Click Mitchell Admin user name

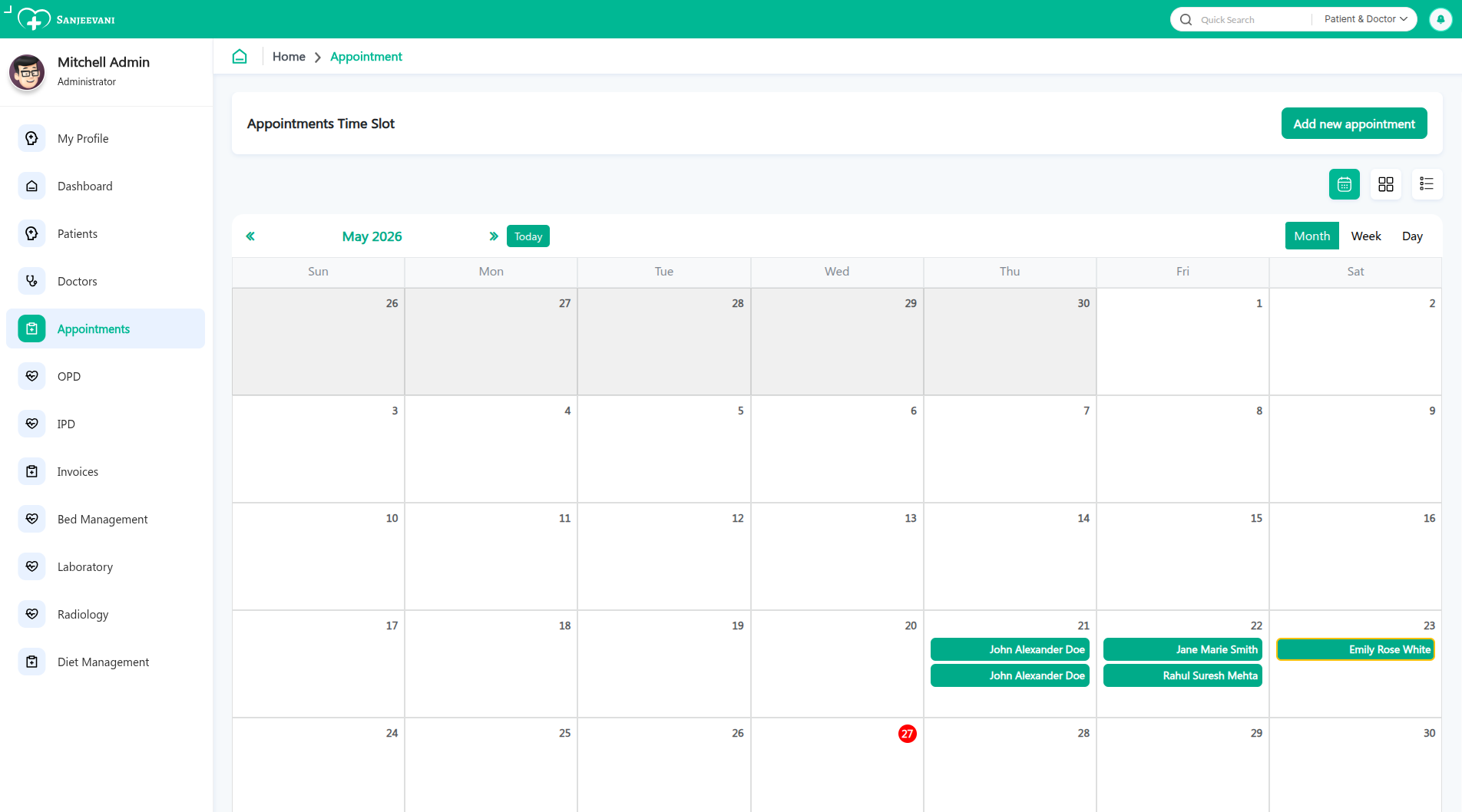point(104,62)
